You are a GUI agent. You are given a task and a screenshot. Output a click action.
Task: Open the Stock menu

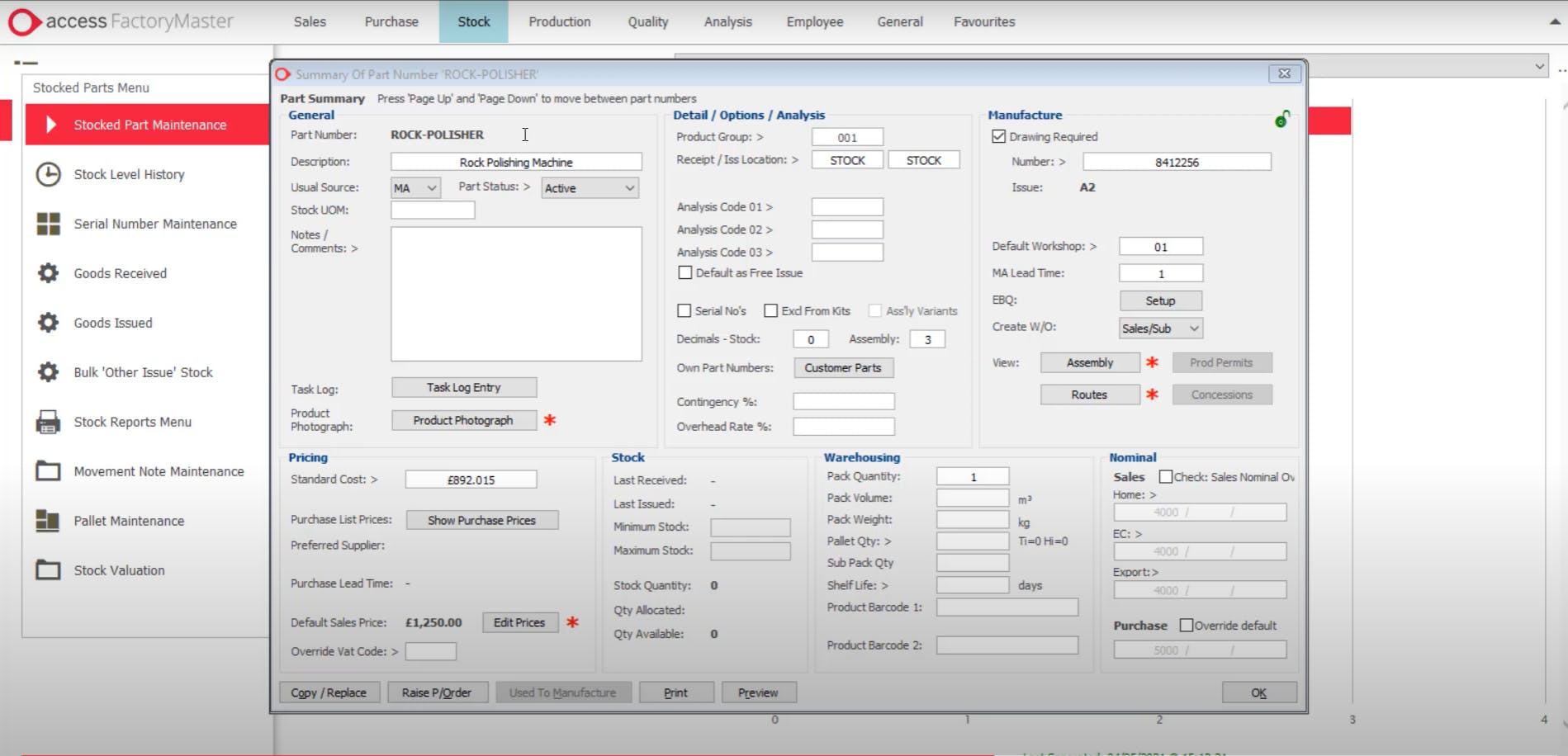click(x=474, y=21)
